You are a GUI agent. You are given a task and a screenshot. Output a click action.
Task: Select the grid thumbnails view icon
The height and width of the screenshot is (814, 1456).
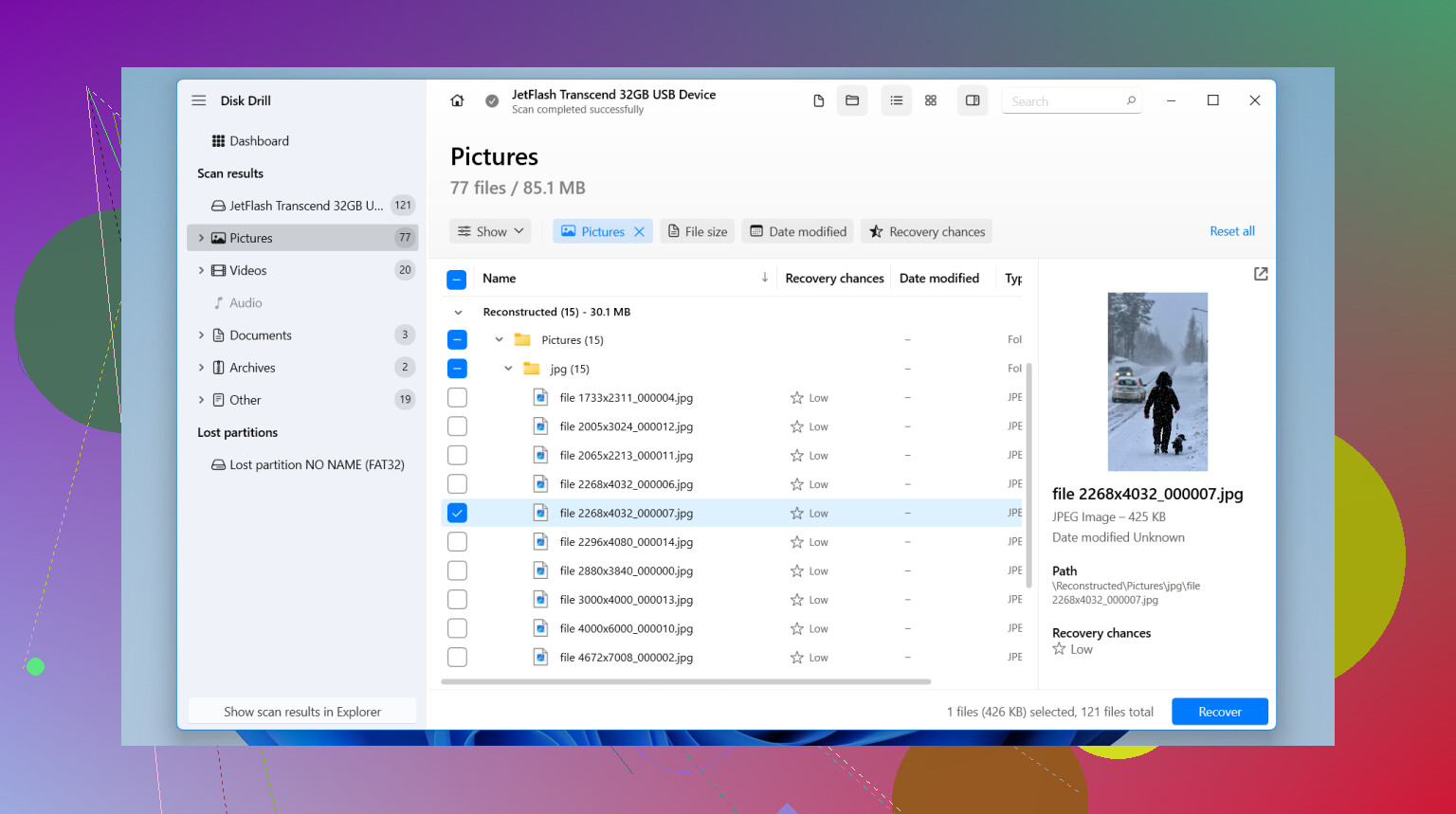point(931,100)
